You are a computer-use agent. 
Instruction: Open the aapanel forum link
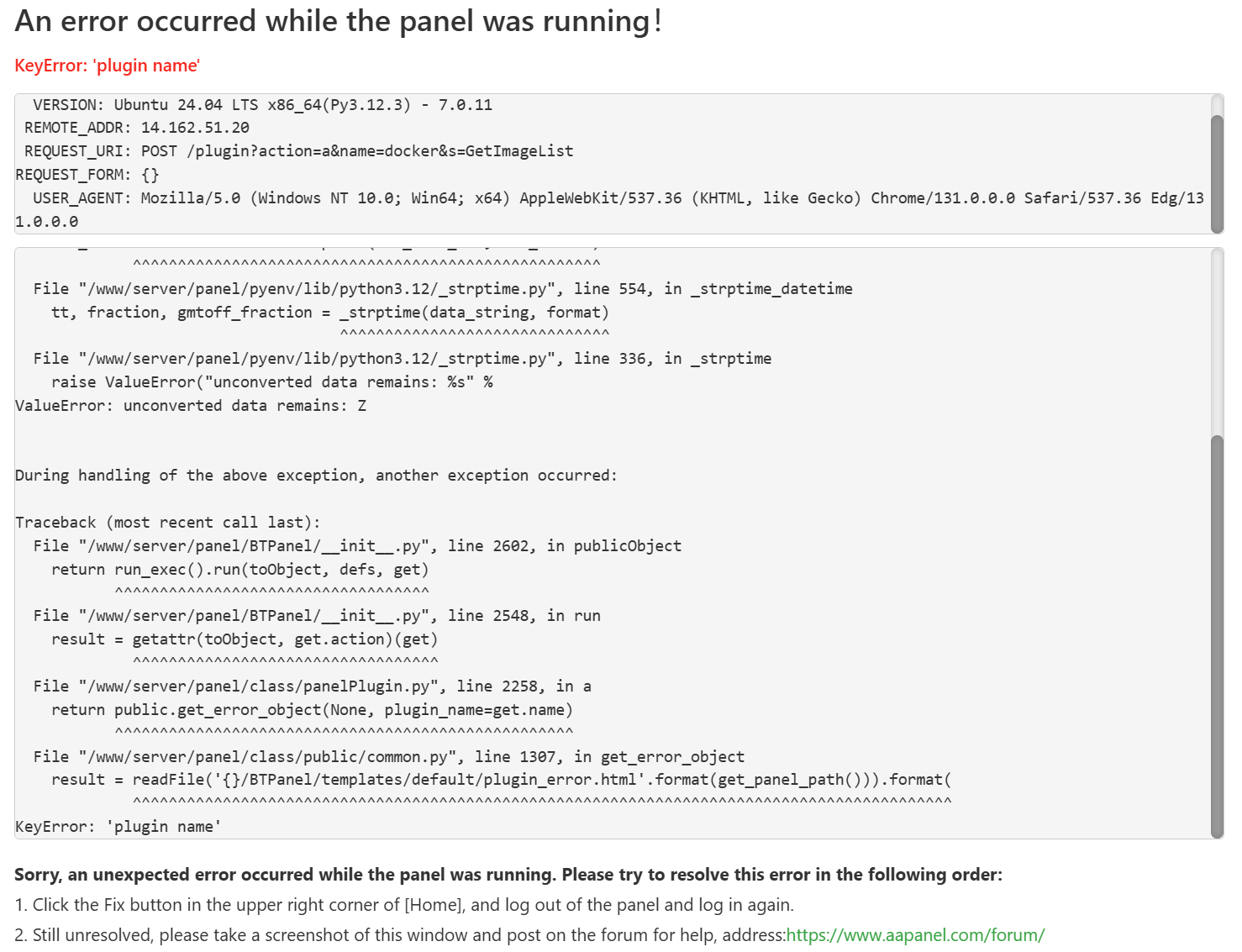click(x=914, y=935)
